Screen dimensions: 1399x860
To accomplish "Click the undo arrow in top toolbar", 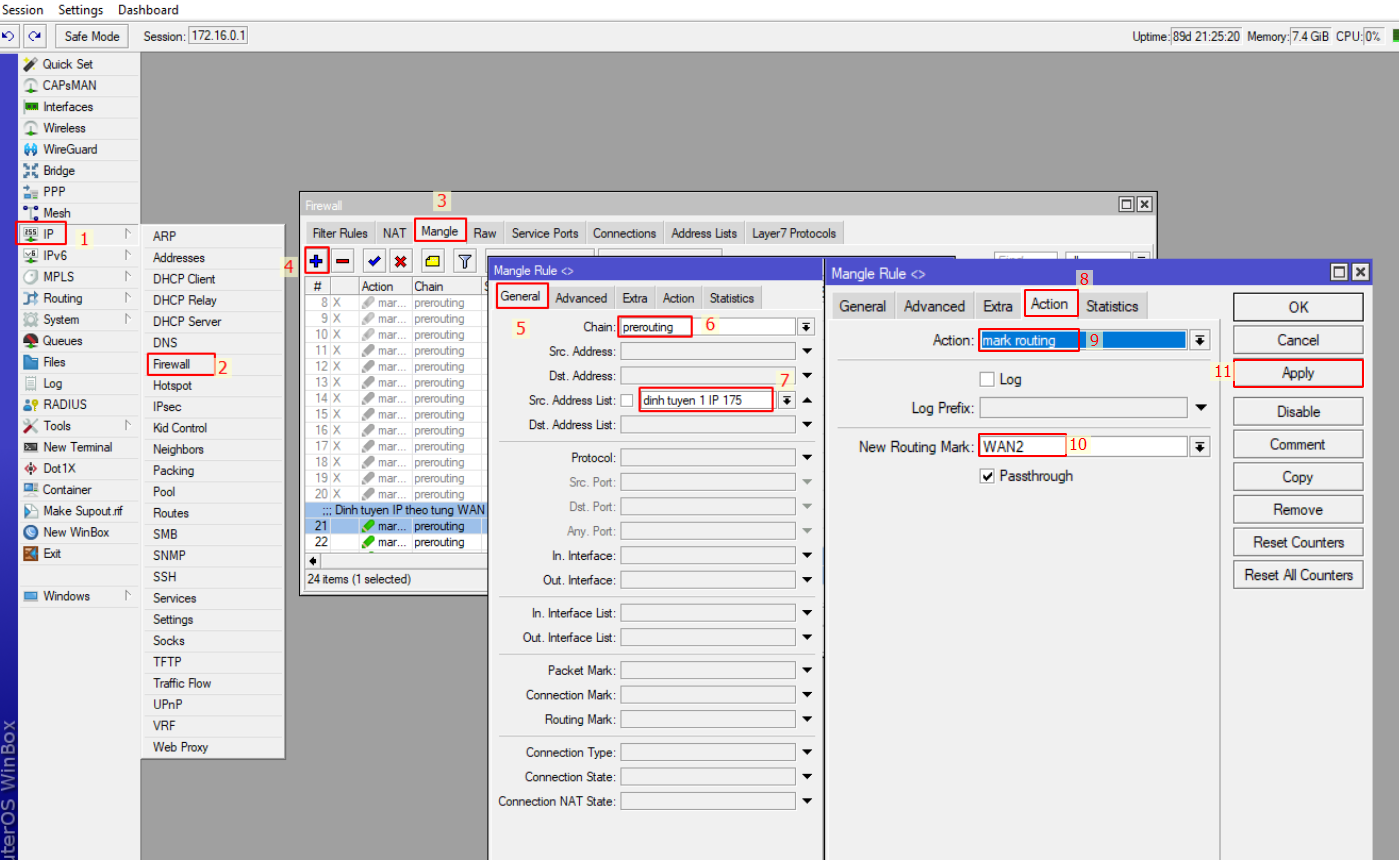I will pos(9,36).
